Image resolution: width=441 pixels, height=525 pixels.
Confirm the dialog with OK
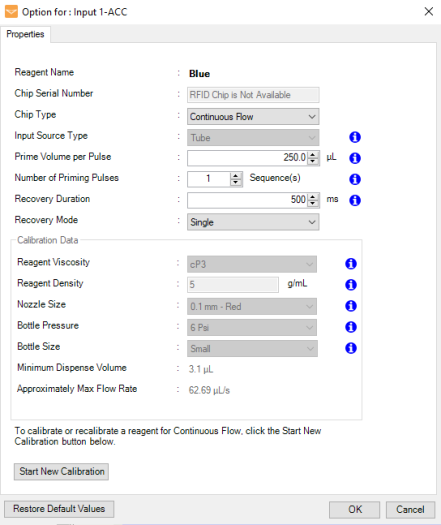pyautogui.click(x=355, y=509)
